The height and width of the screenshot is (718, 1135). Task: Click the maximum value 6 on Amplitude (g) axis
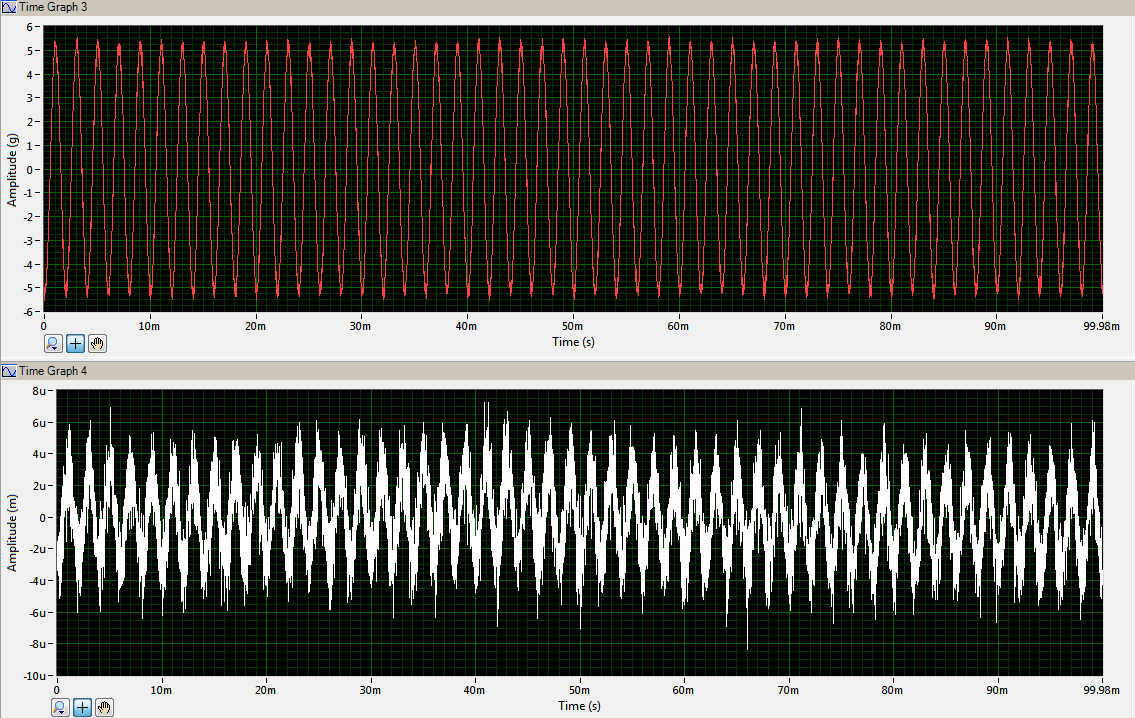tap(34, 26)
